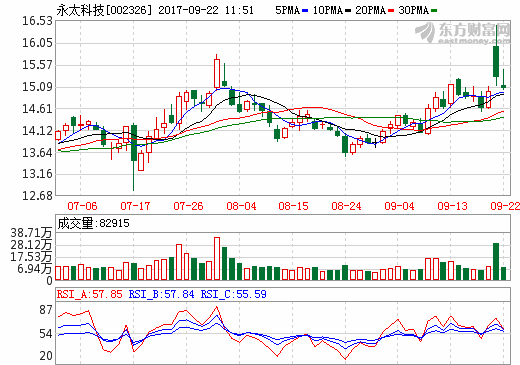
Task: Select the 13.16 price axis label
Action: pos(37,174)
